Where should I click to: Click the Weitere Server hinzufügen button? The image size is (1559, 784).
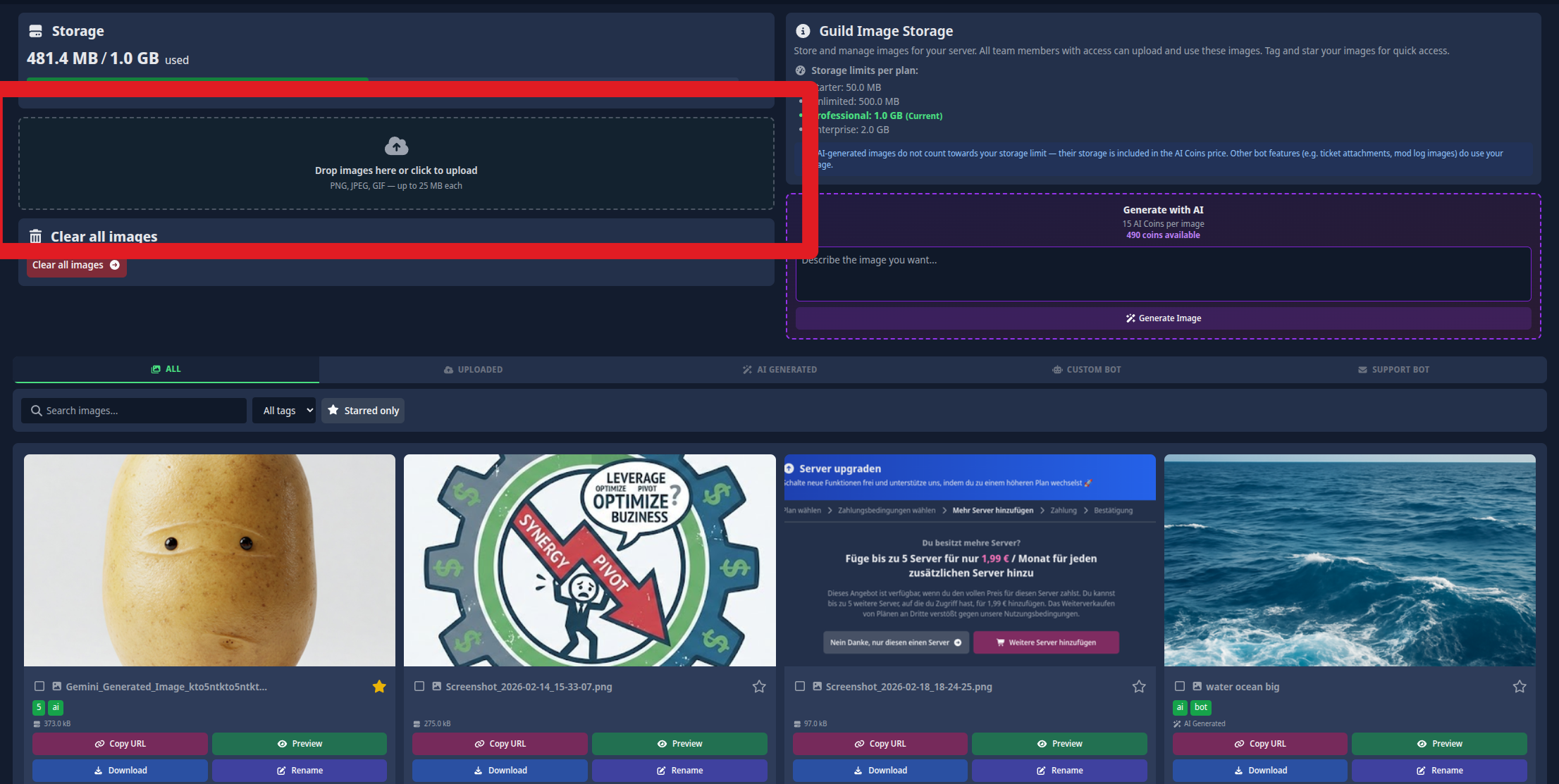[x=1046, y=642]
